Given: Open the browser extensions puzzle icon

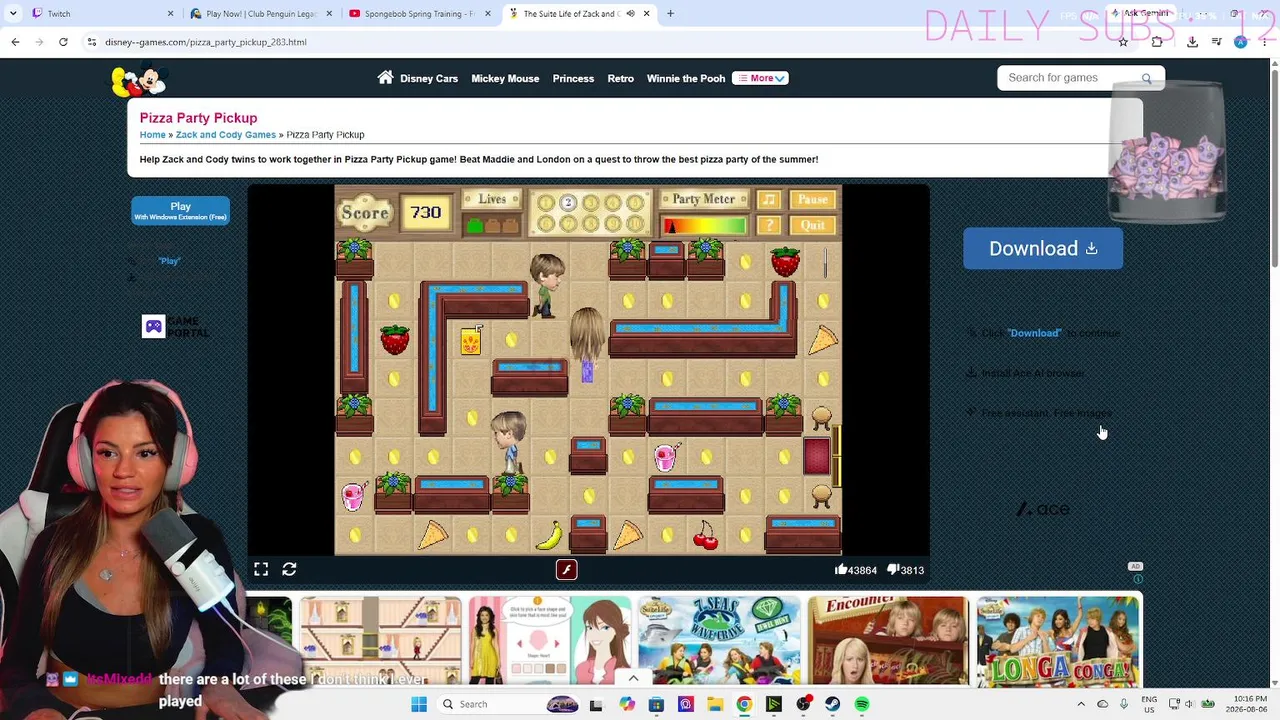Looking at the screenshot, I should [1157, 42].
